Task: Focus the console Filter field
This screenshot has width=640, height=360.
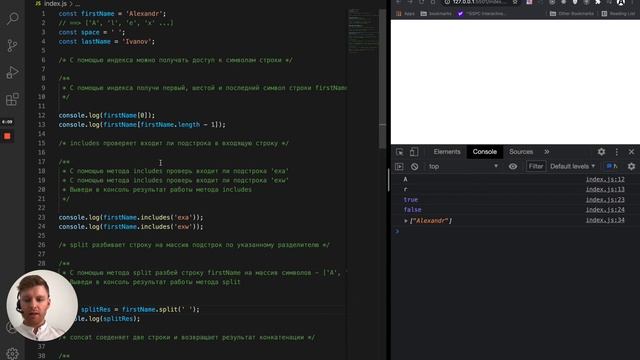Action: point(536,167)
